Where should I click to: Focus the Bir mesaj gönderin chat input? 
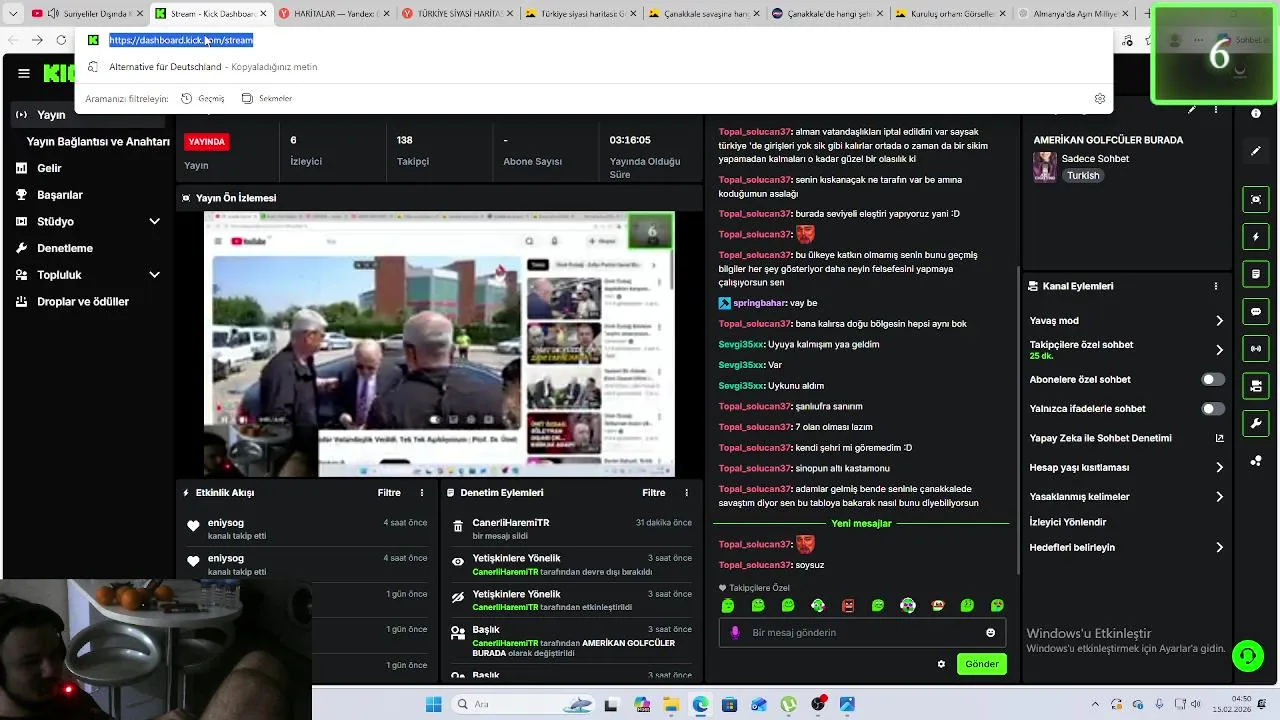click(x=862, y=632)
